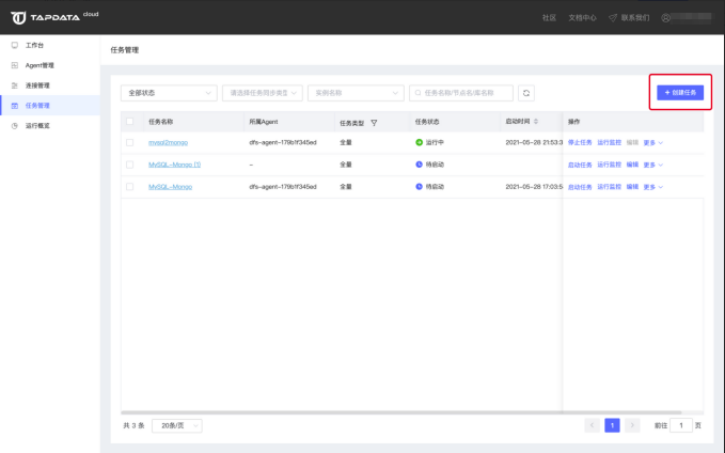Open 运行监控 for MySQL-Mongo (1)

pyautogui.click(x=609, y=165)
